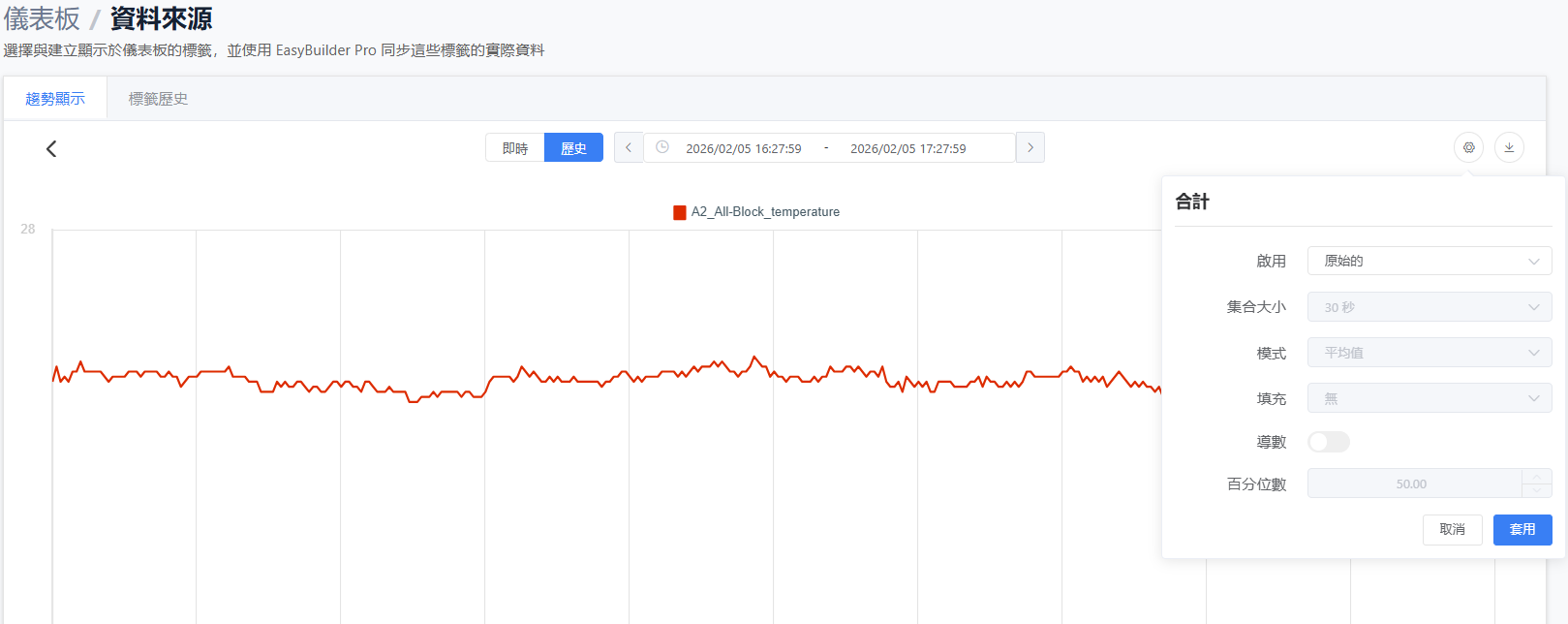
Task: Go to next time range arrow
Action: (1030, 147)
